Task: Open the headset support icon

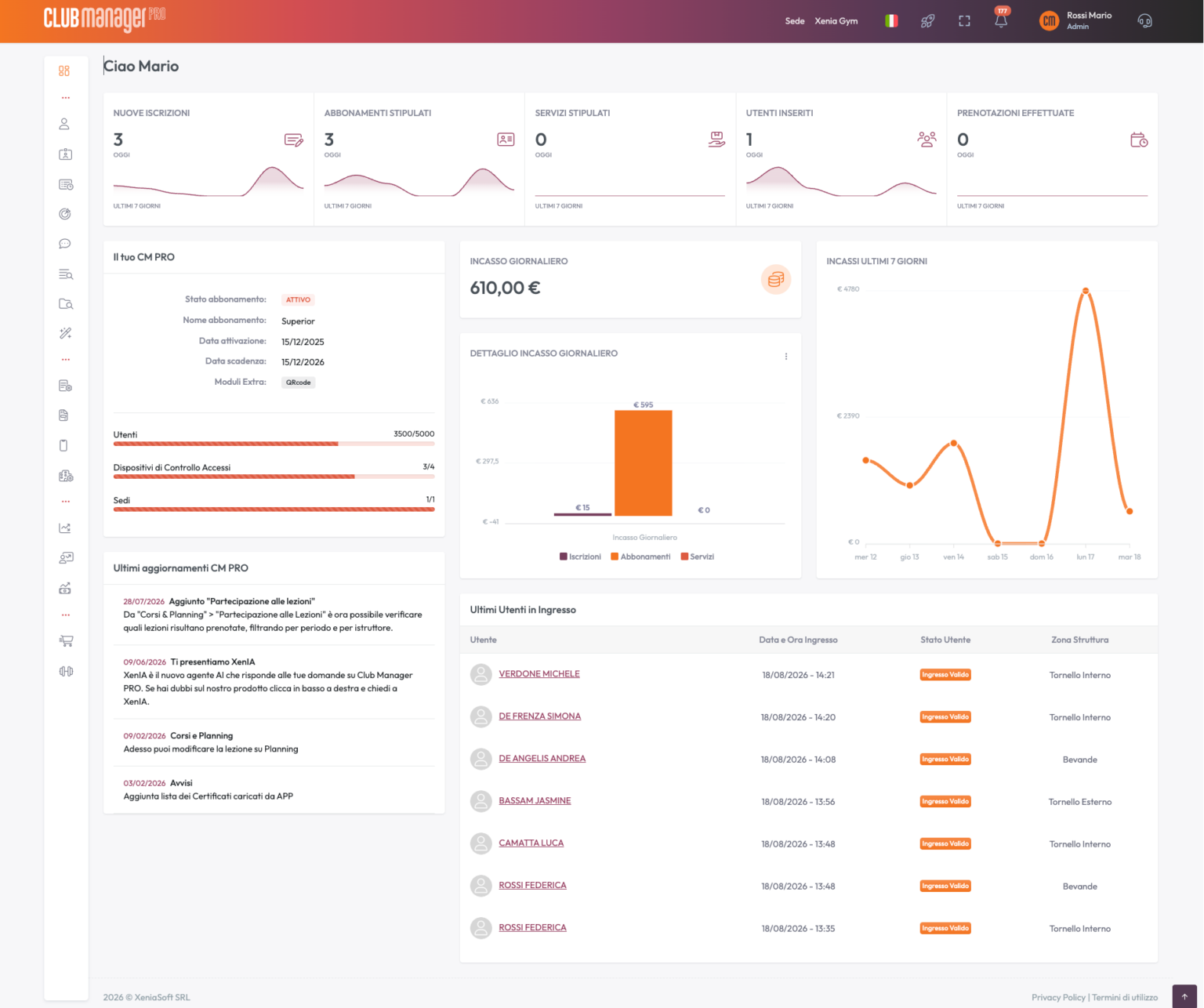Action: (1144, 21)
